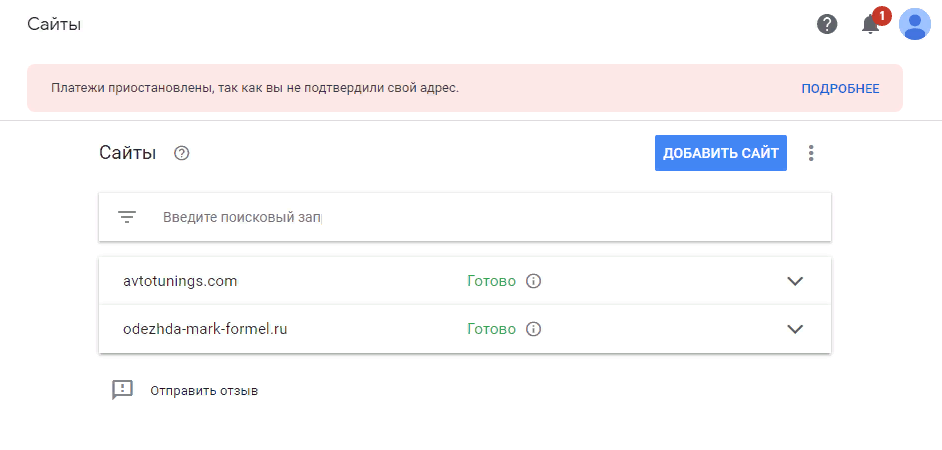The height and width of the screenshot is (450, 942).
Task: Click Готово status of odezhda-mark-formel.ru
Action: coord(491,329)
